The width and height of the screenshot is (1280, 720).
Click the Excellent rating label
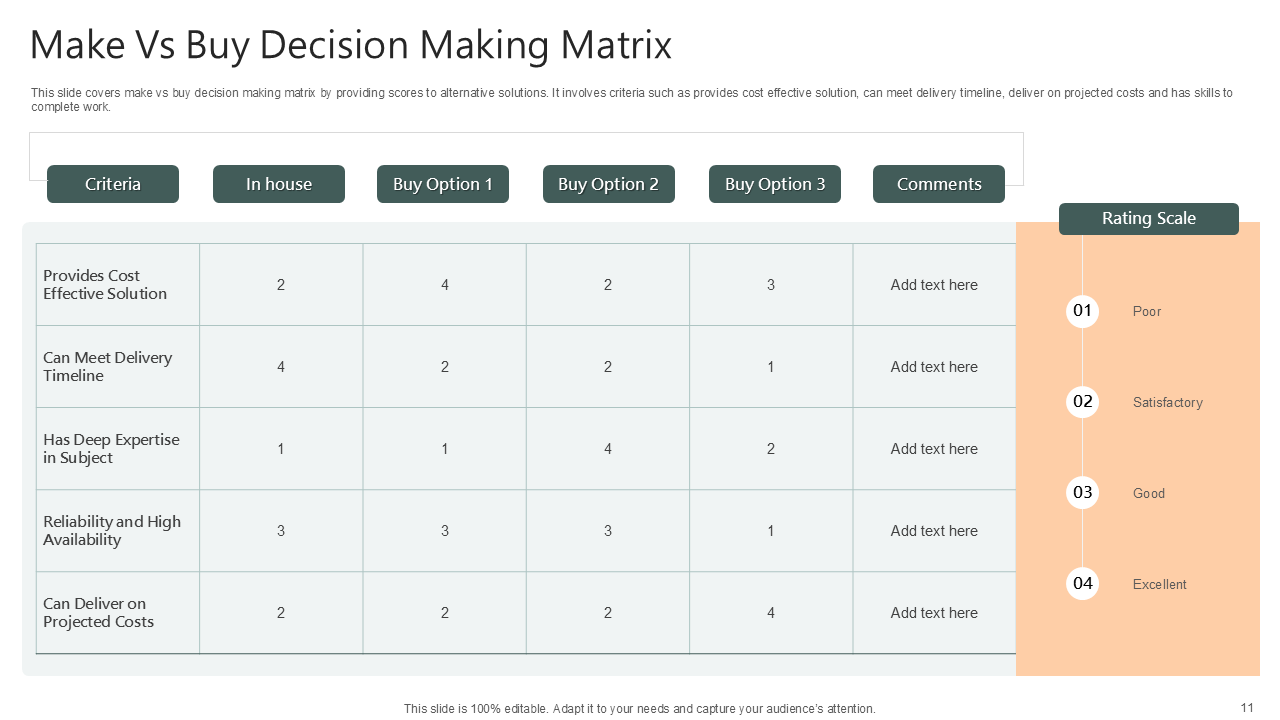pos(1159,585)
